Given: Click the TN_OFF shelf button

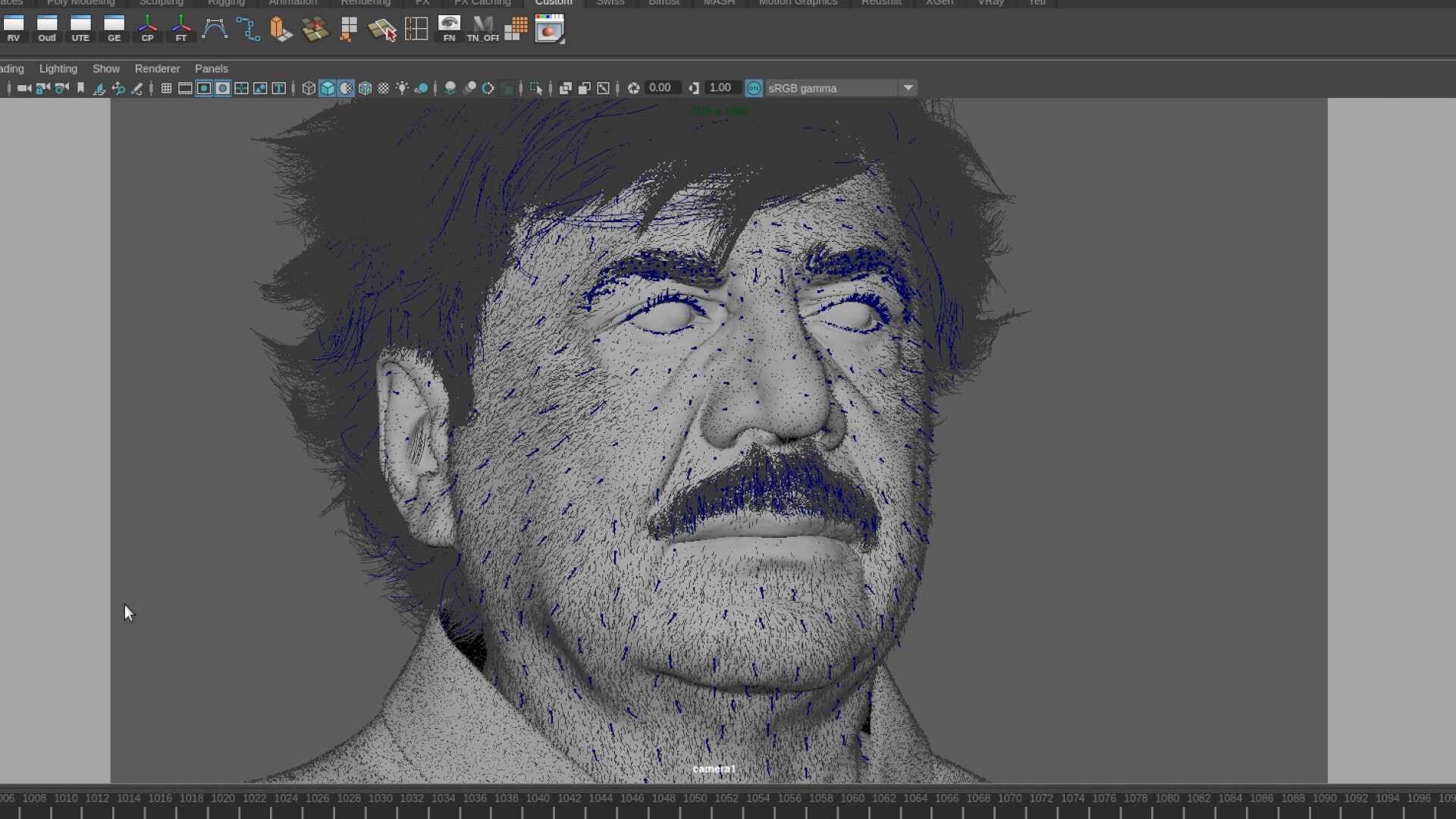Looking at the screenshot, I should (x=483, y=28).
